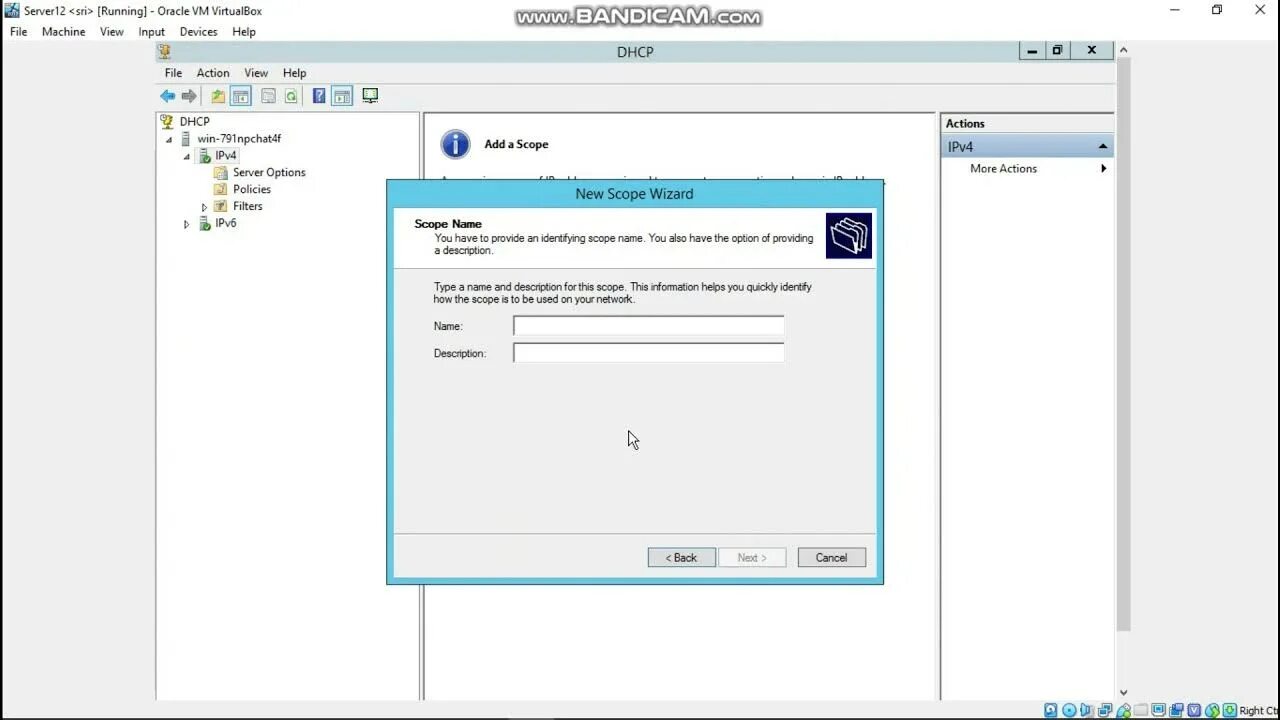
Task: Click the VirtualBox shared folders status icon
Action: point(1140,711)
